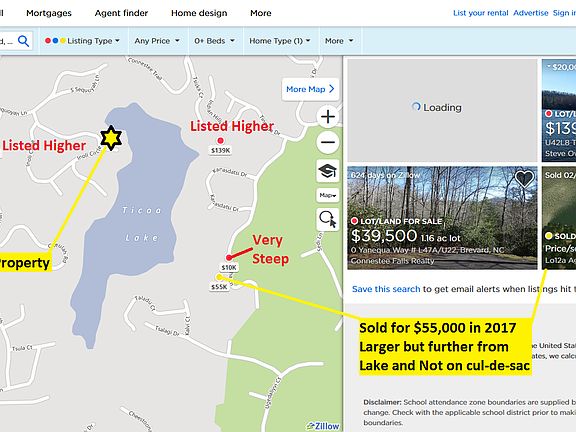Image resolution: width=576 pixels, height=432 pixels.
Task: Click the More Map button
Action: click(x=310, y=89)
